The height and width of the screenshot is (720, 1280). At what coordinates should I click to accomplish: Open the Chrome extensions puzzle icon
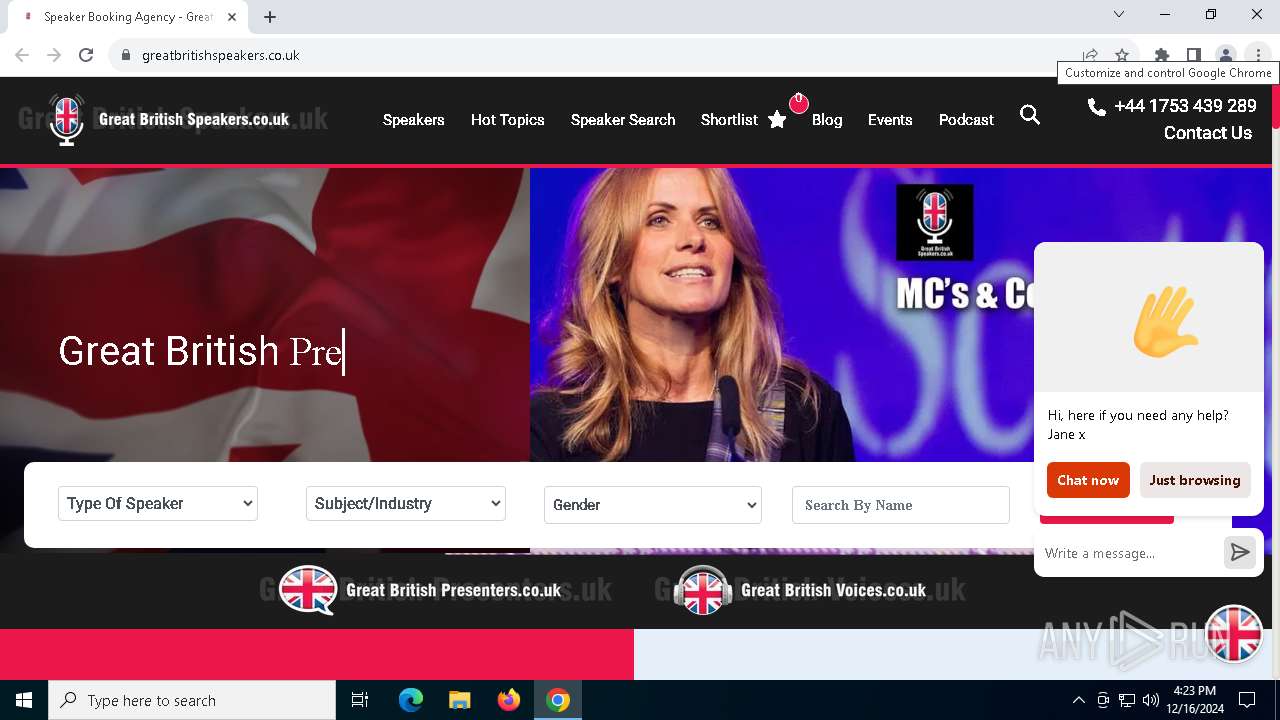pos(1161,55)
